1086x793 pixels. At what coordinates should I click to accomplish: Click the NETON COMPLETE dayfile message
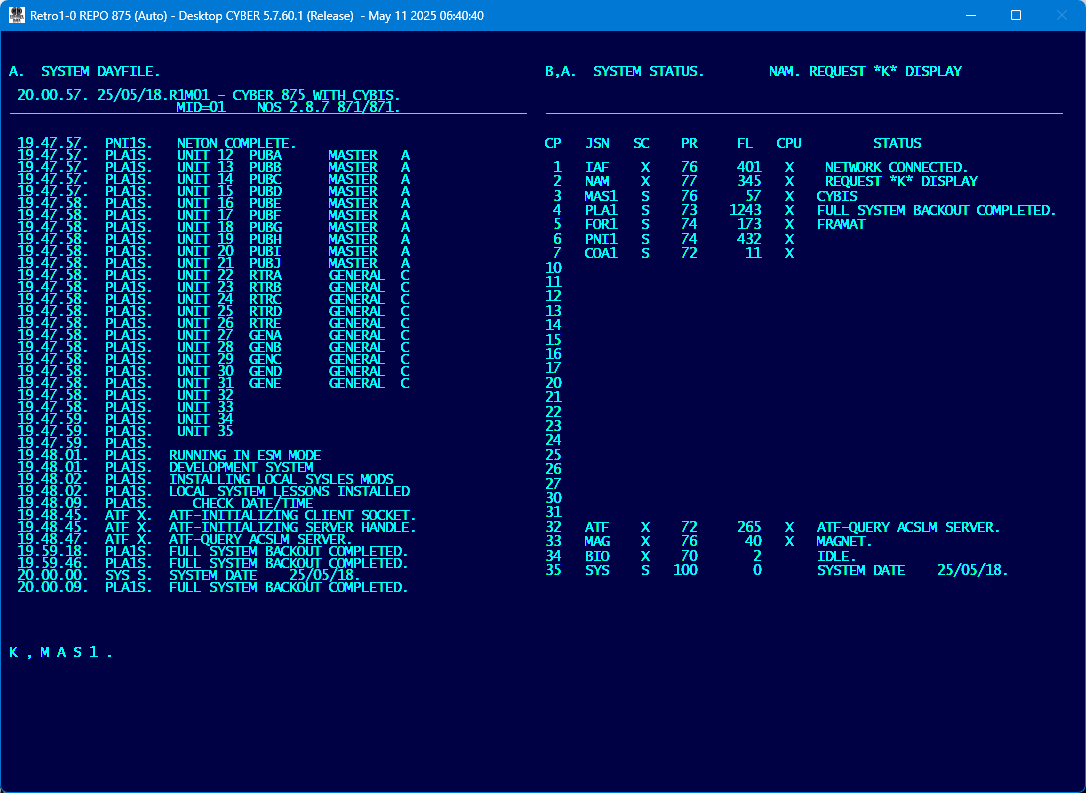(236, 144)
